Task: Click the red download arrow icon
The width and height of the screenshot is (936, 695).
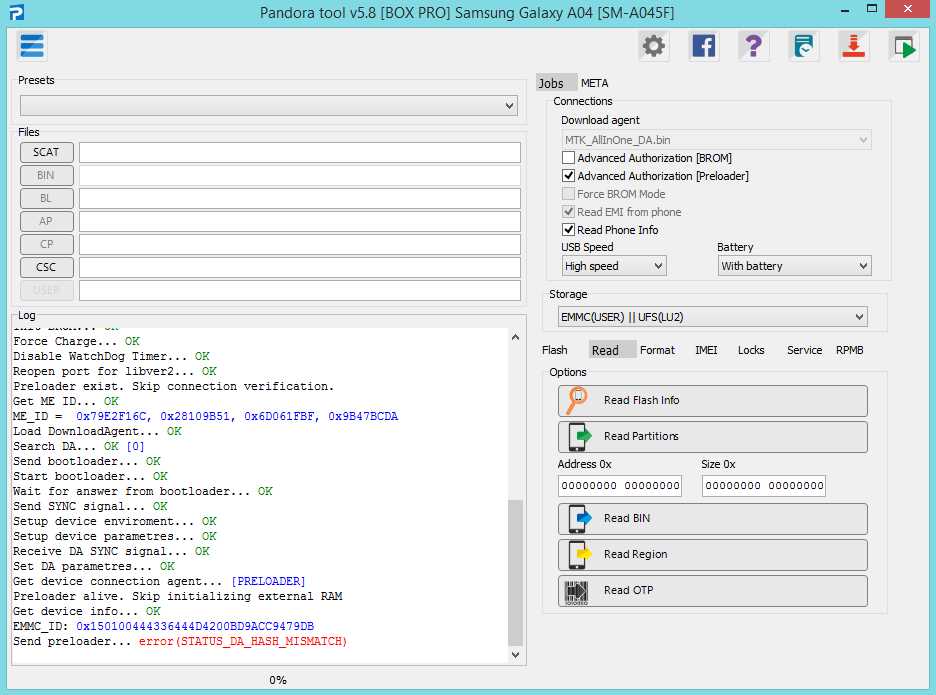Action: point(854,46)
